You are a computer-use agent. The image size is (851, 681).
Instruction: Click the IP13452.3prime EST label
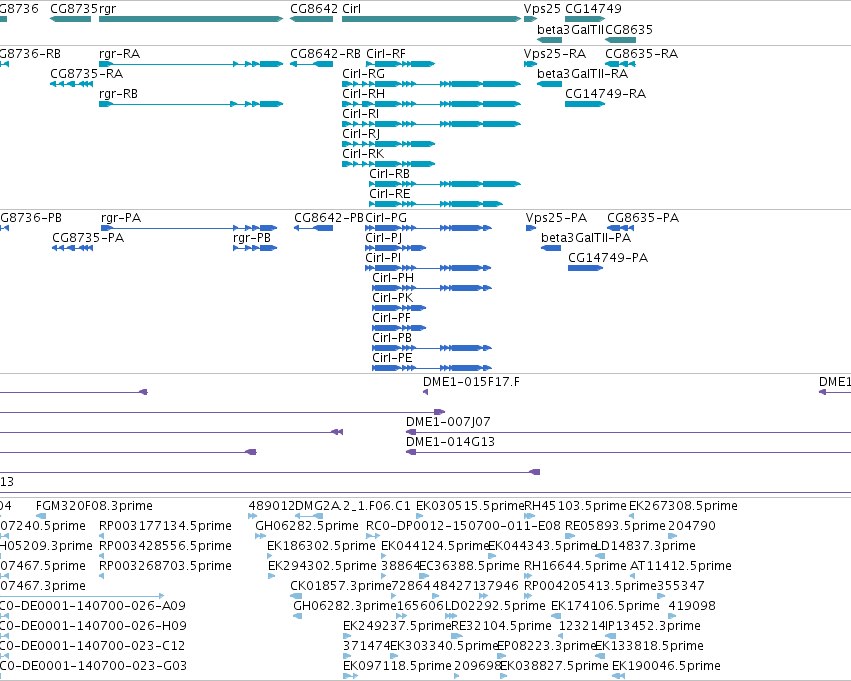653,626
